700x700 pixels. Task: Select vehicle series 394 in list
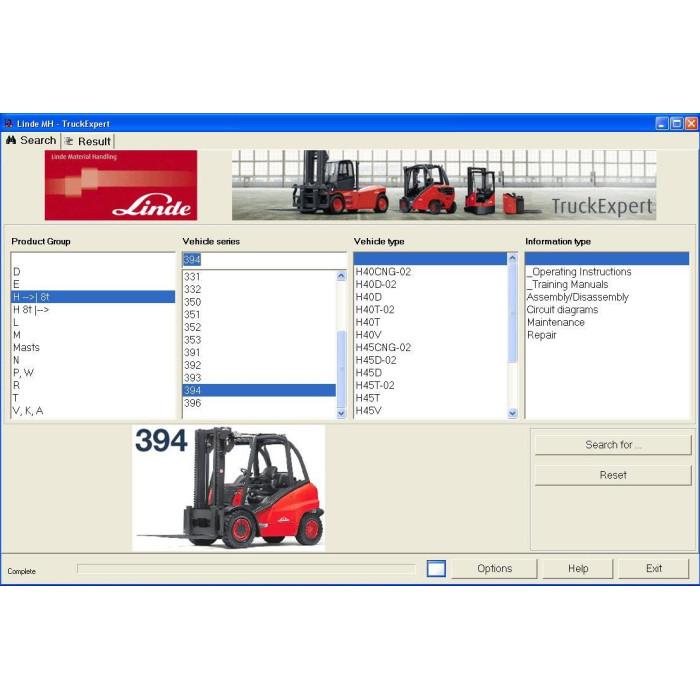click(259, 390)
